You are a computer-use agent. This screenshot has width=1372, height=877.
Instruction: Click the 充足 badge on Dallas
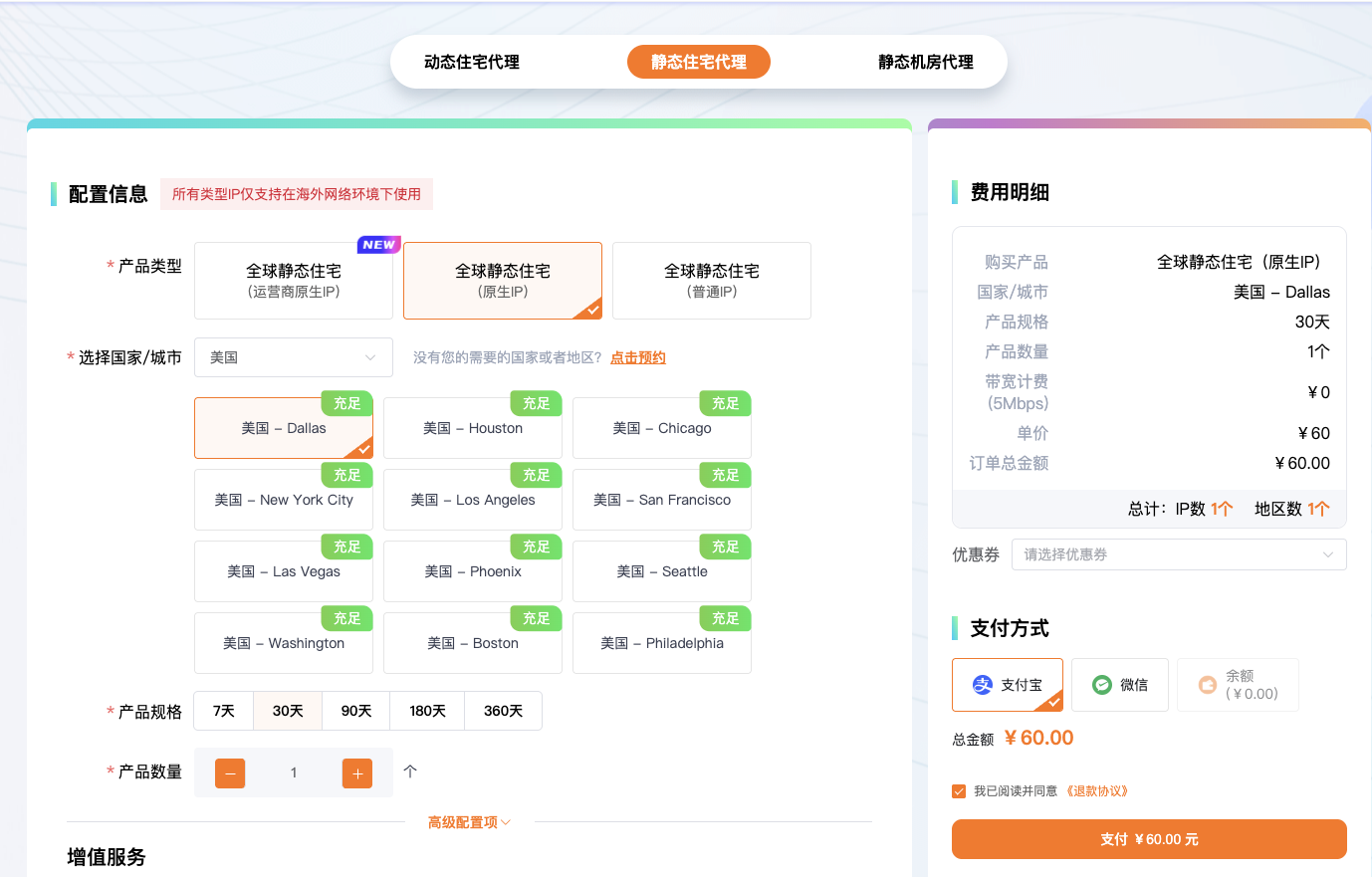(x=347, y=403)
